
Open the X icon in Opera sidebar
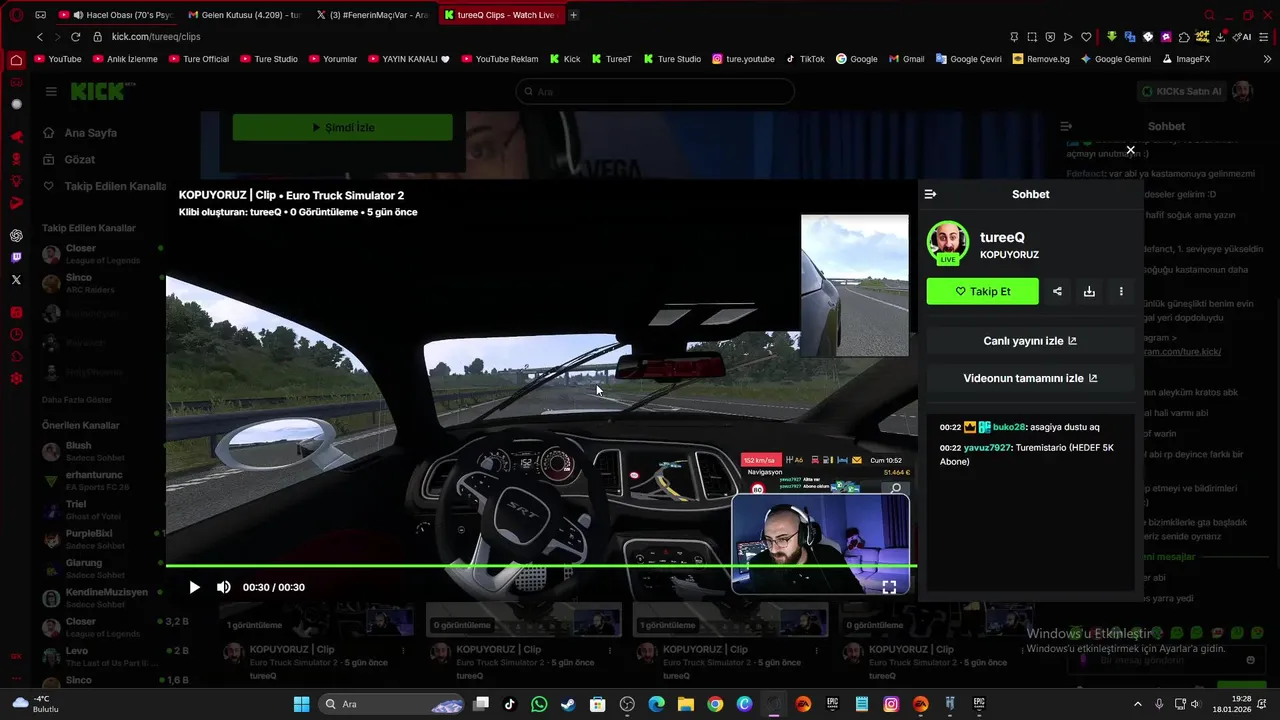[16, 280]
